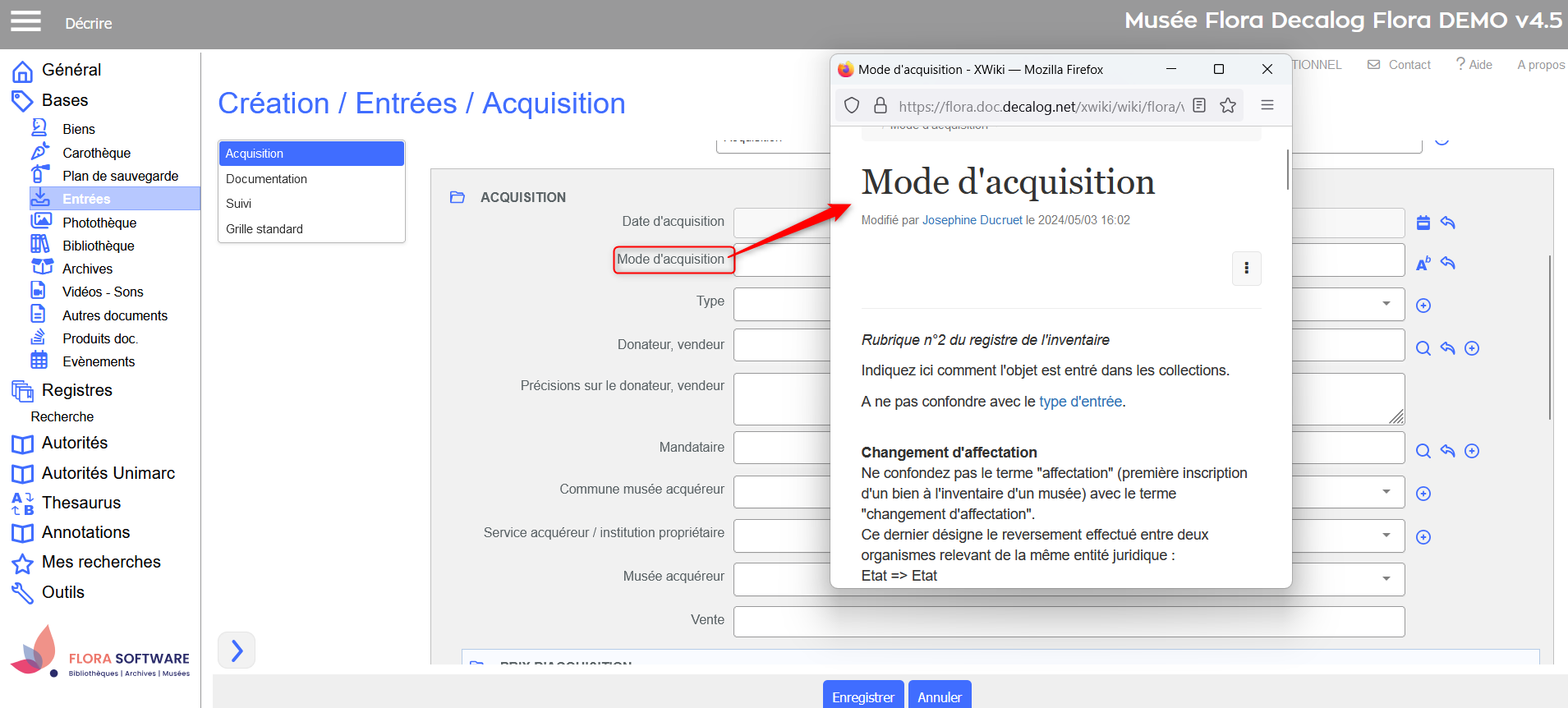Screen dimensions: 1568x708
Task: Open the hamburger menu in header
Action: pyautogui.click(x=25, y=21)
